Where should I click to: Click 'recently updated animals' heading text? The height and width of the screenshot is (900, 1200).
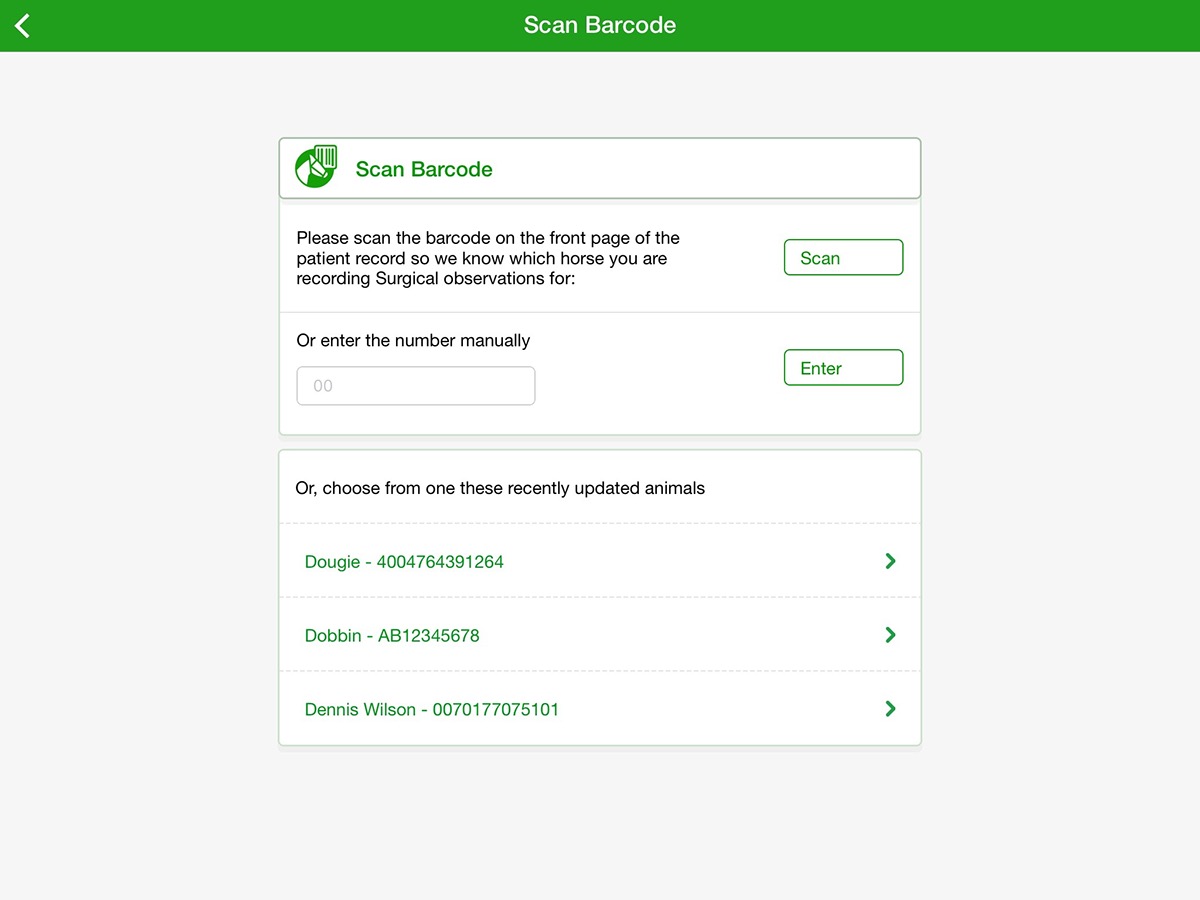pos(500,489)
